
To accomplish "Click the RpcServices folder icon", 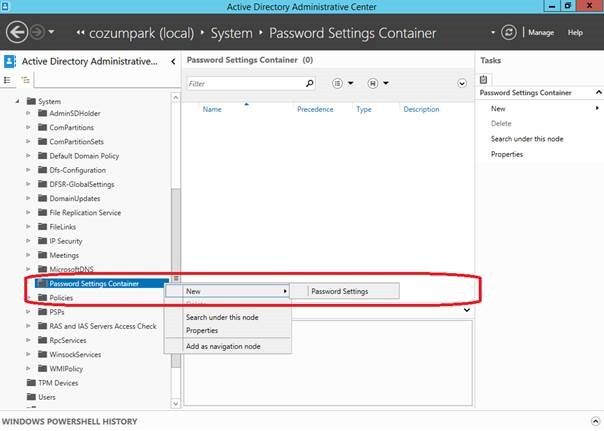I will (x=42, y=340).
